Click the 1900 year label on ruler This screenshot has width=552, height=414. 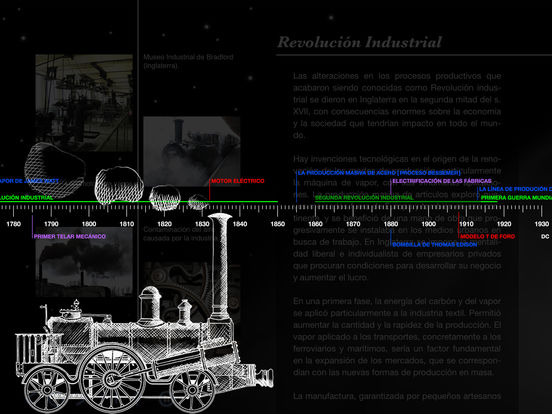[428, 224]
